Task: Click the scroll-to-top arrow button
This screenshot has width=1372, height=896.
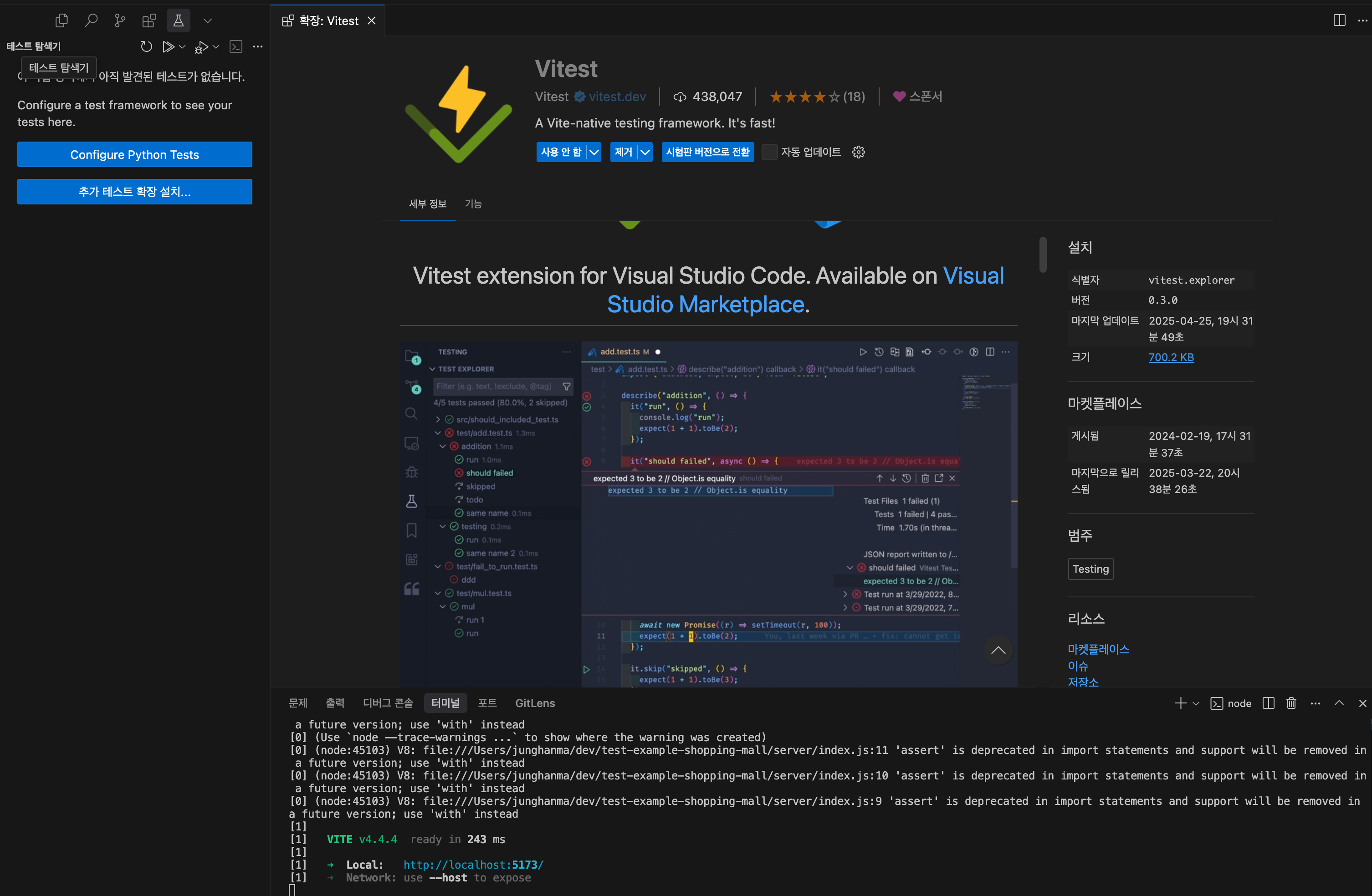Action: [998, 651]
